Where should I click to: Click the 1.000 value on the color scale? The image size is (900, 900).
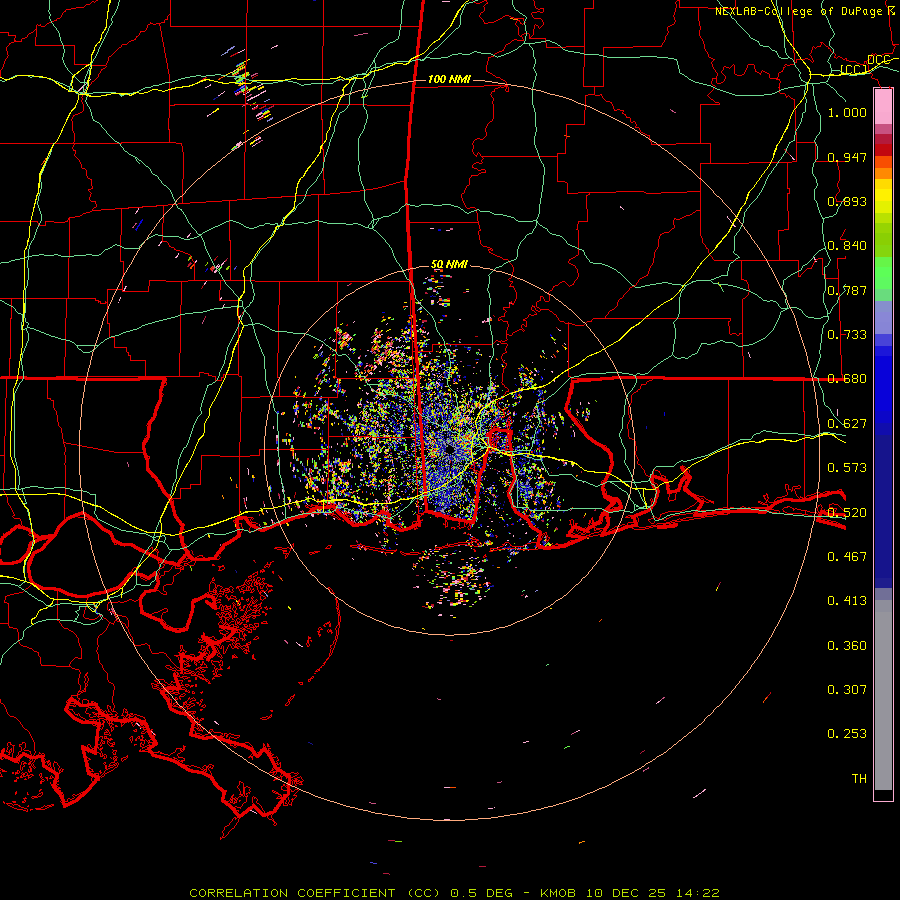(847, 112)
